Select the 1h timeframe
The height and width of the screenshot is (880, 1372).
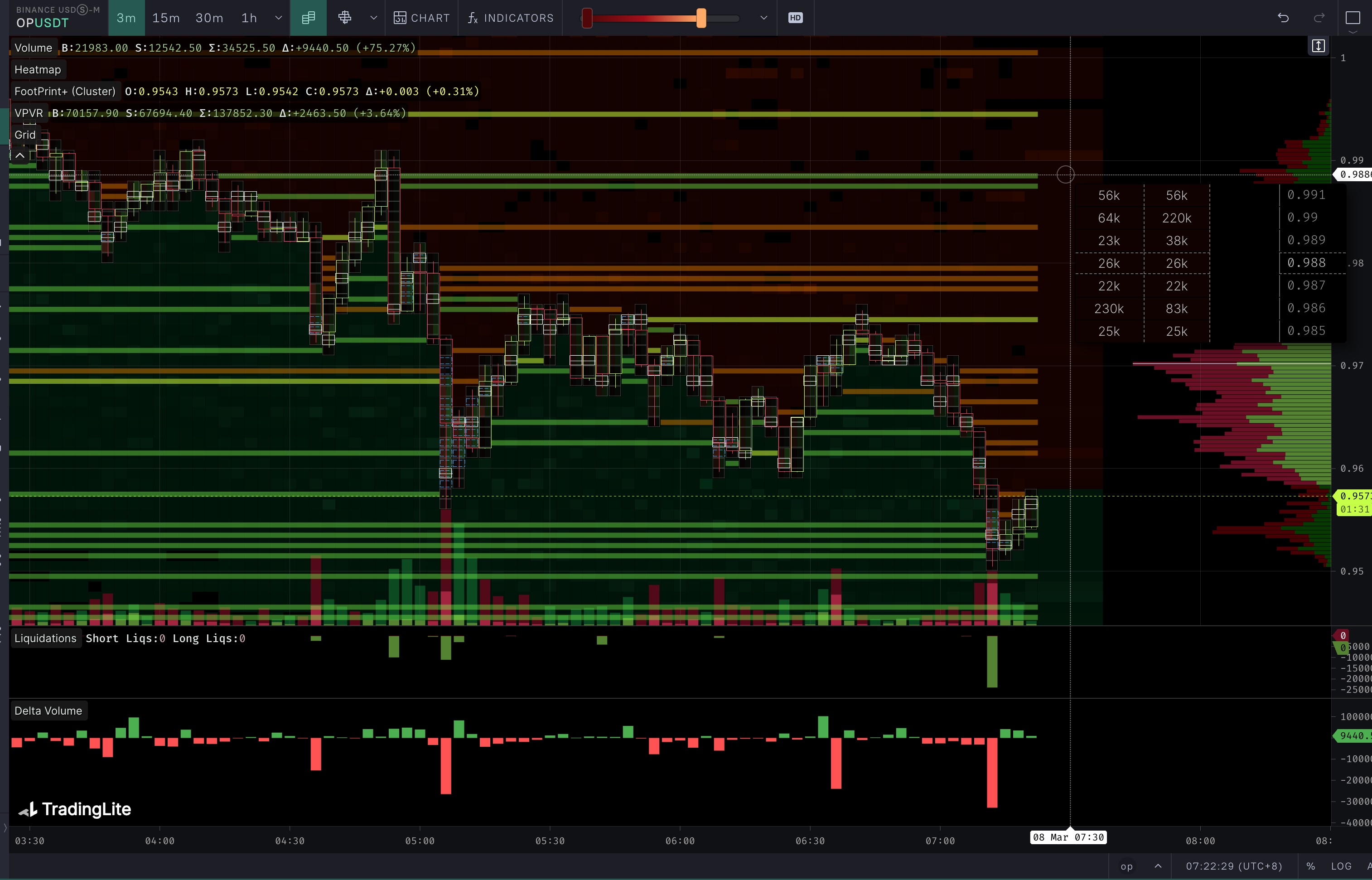(249, 18)
